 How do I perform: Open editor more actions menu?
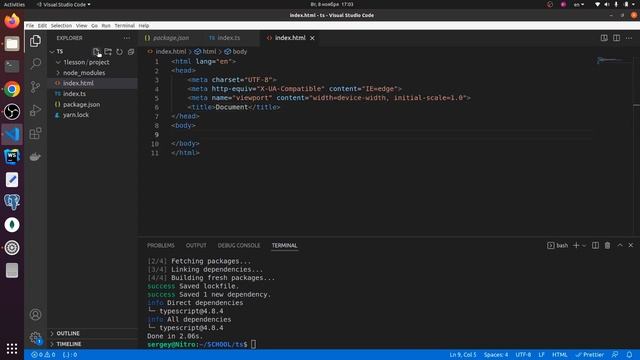(629, 38)
